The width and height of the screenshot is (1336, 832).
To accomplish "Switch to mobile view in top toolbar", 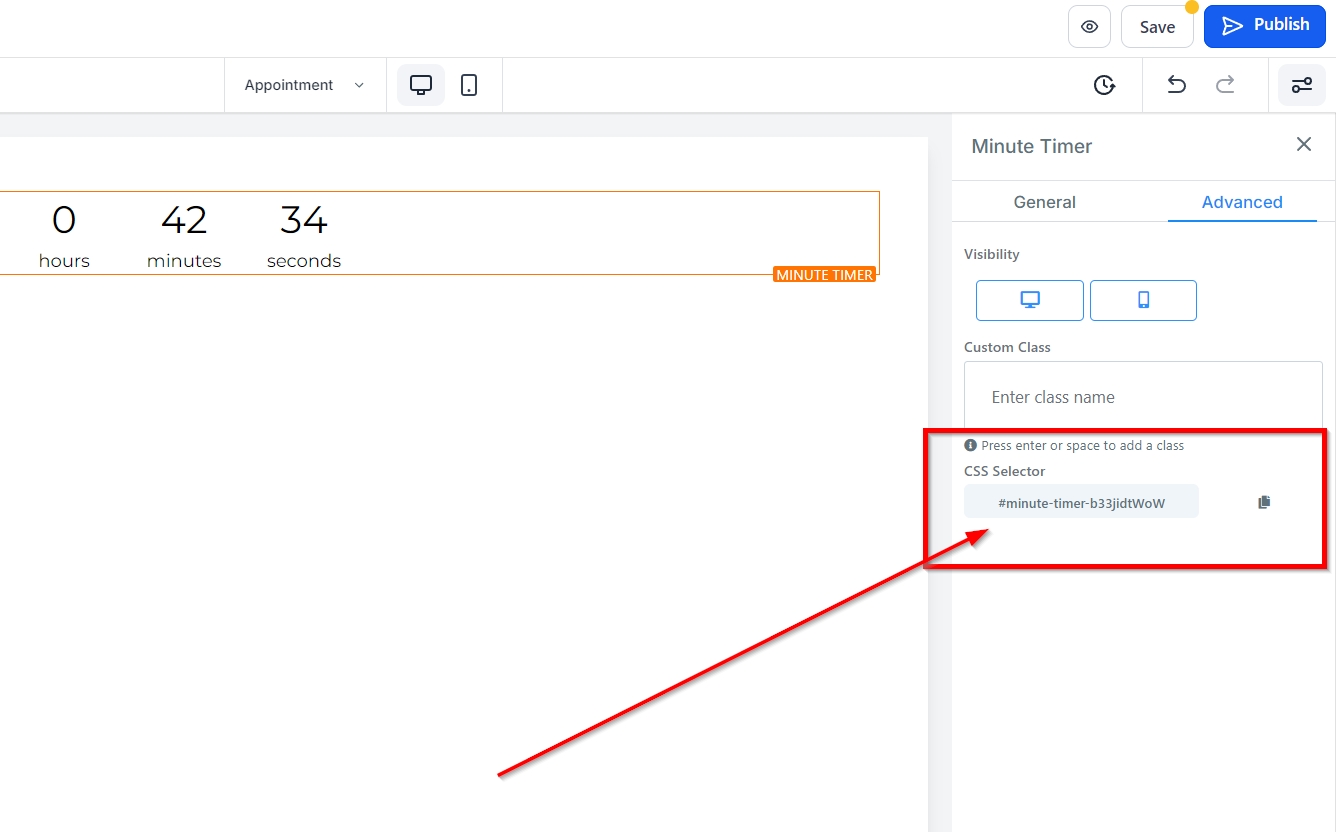I will pos(469,85).
